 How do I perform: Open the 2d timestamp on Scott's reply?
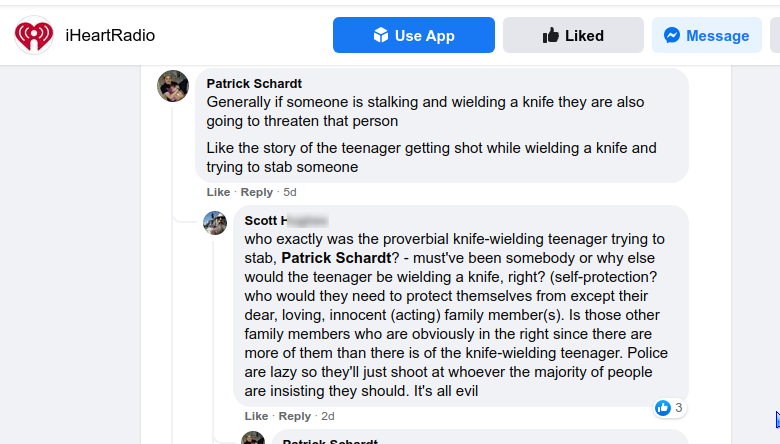coord(328,416)
